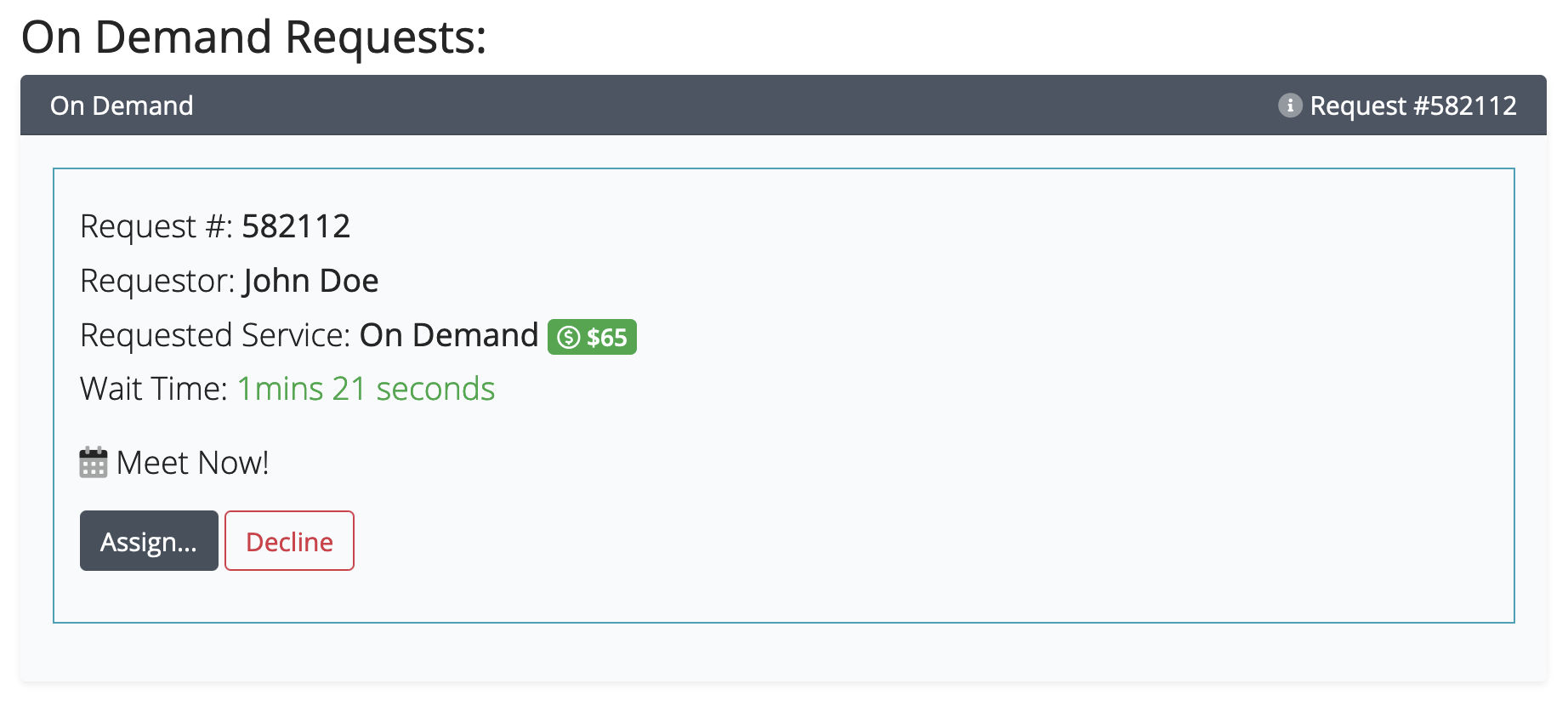This screenshot has height=701, width=1568.
Task: Click the Wait Time label
Action: click(153, 389)
